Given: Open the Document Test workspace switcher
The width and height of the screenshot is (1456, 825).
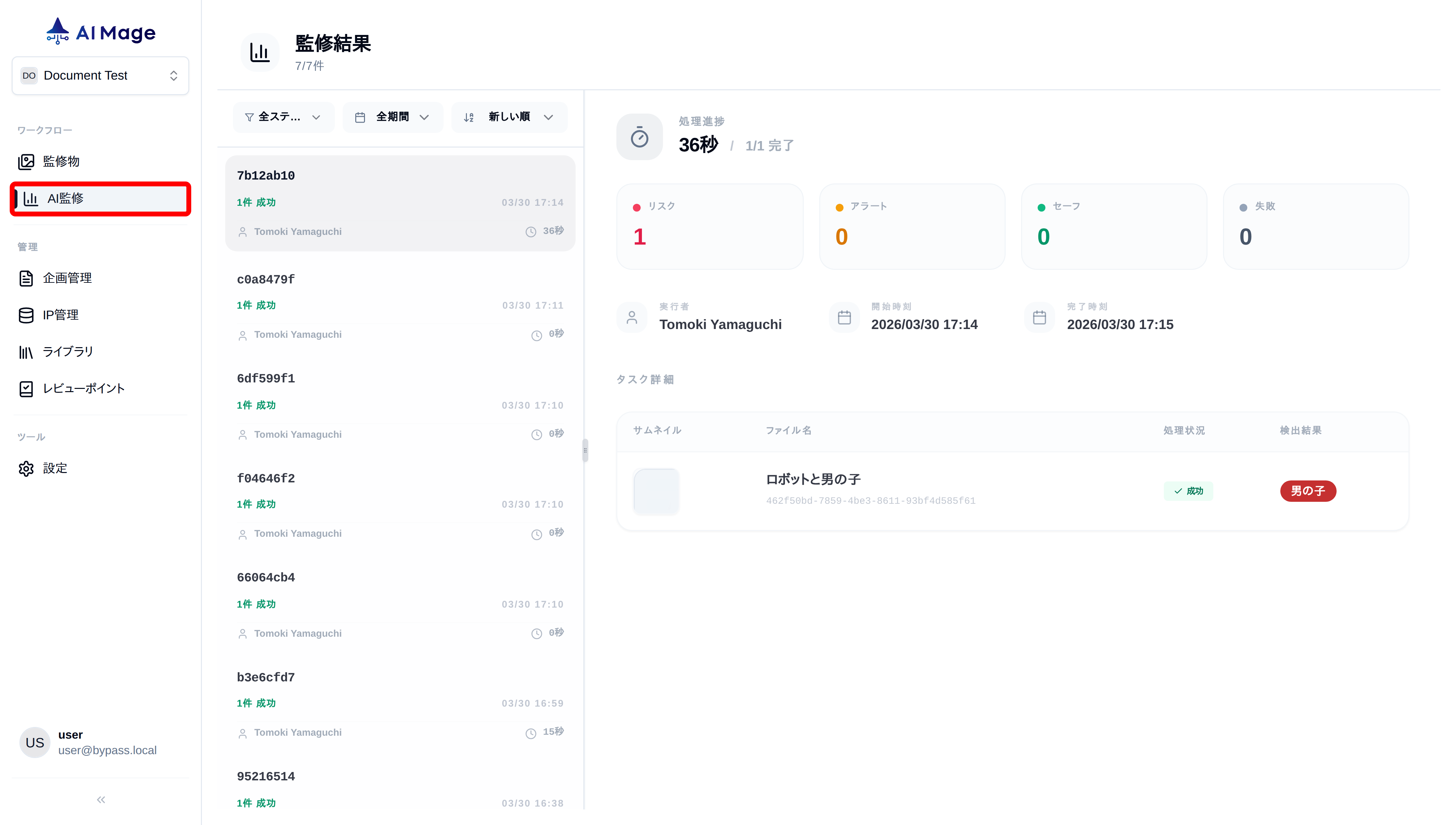Looking at the screenshot, I should click(x=100, y=75).
